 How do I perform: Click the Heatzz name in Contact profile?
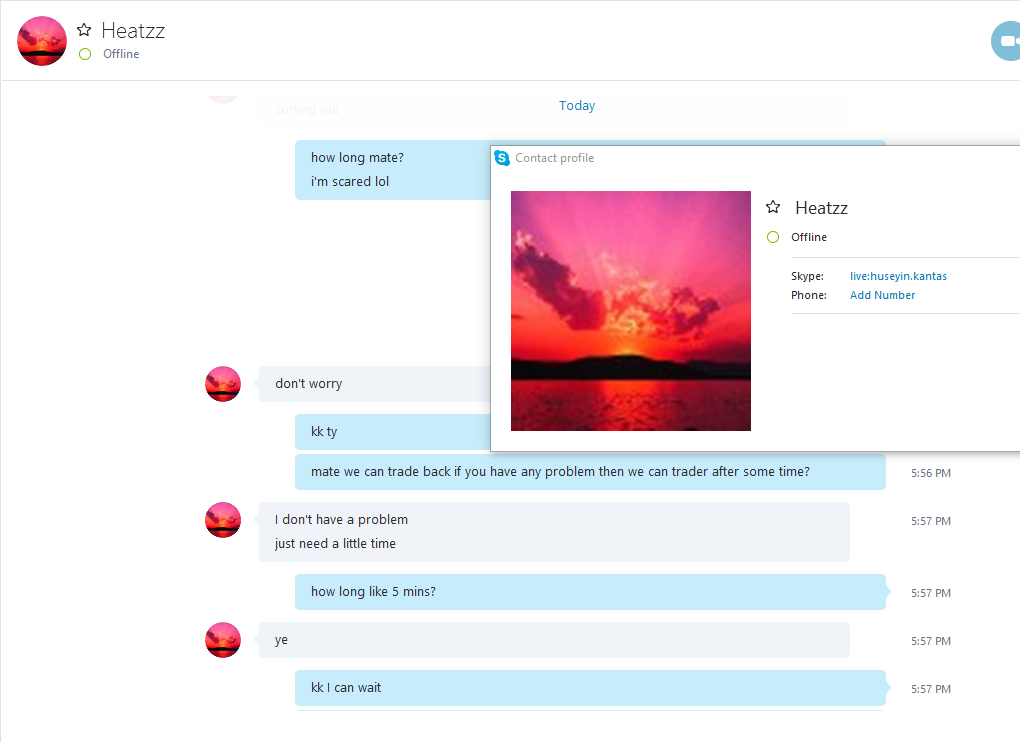822,208
